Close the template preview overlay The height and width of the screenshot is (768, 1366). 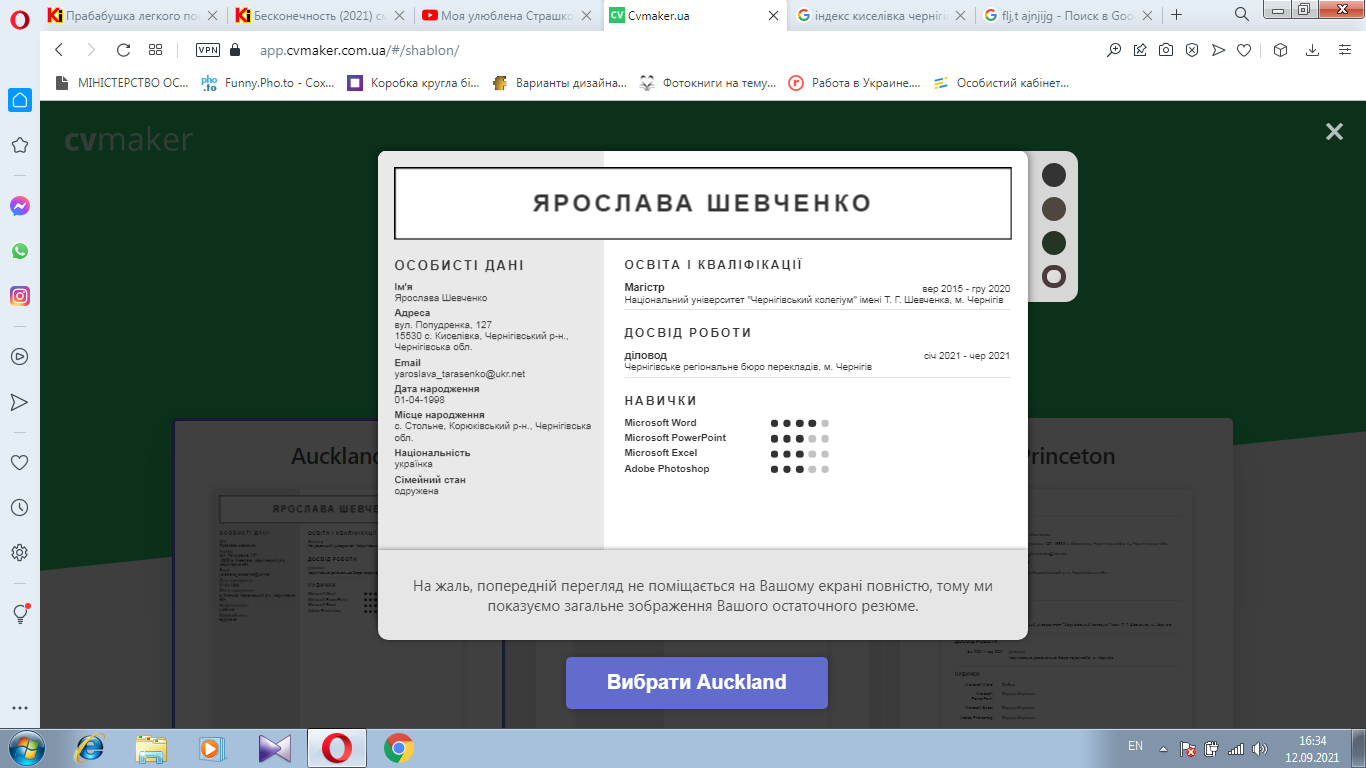1334,132
